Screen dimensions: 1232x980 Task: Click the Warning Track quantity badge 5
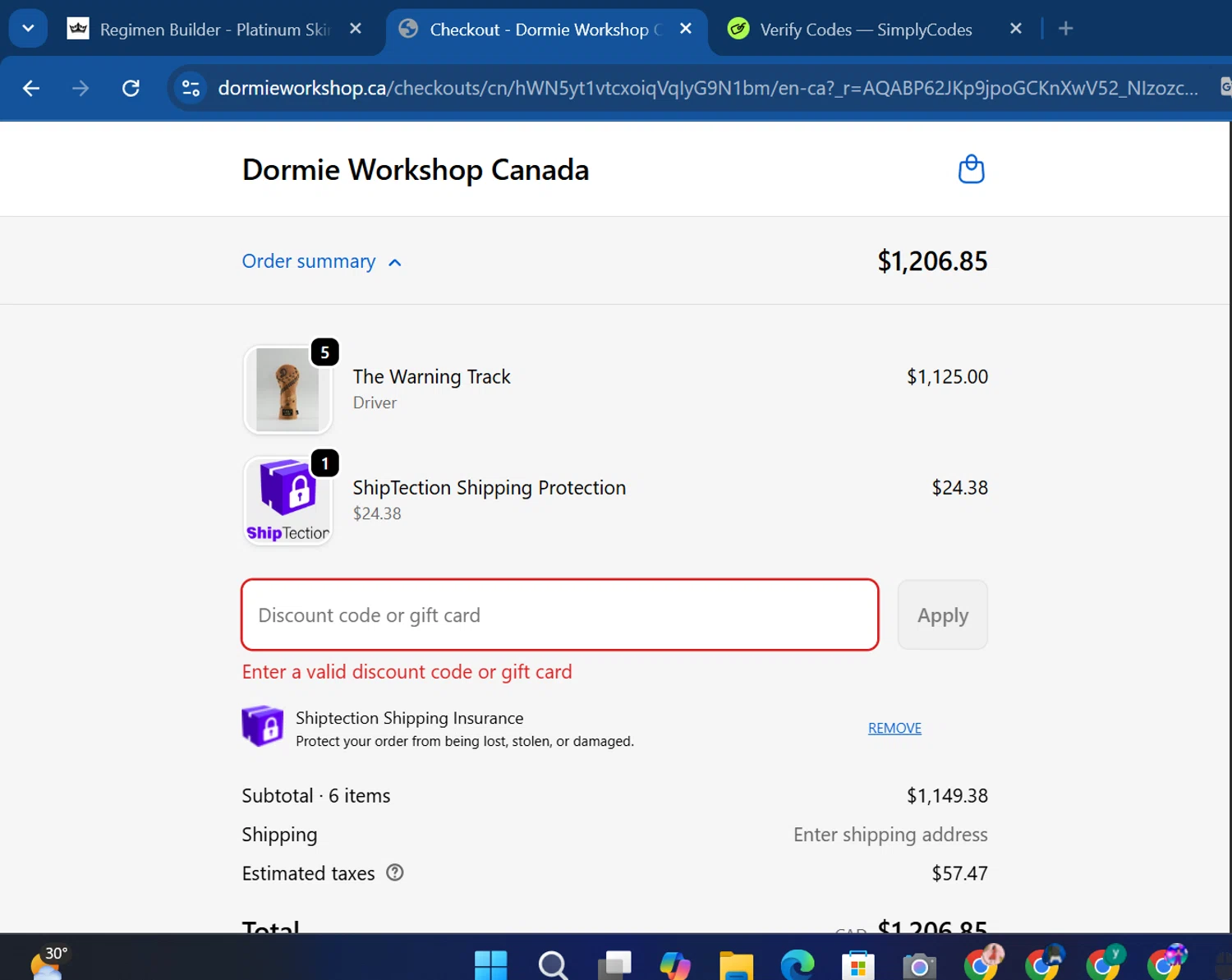click(324, 352)
